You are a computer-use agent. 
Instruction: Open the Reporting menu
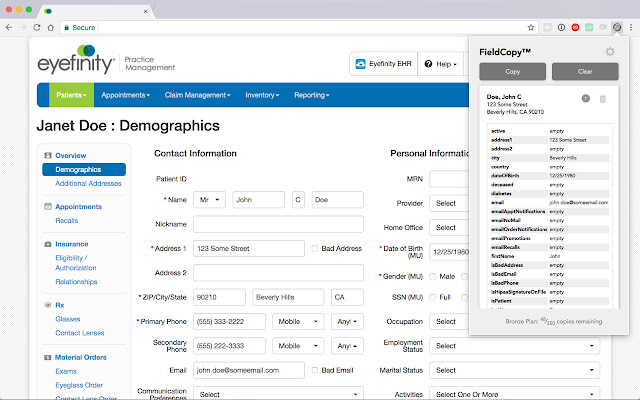point(311,95)
